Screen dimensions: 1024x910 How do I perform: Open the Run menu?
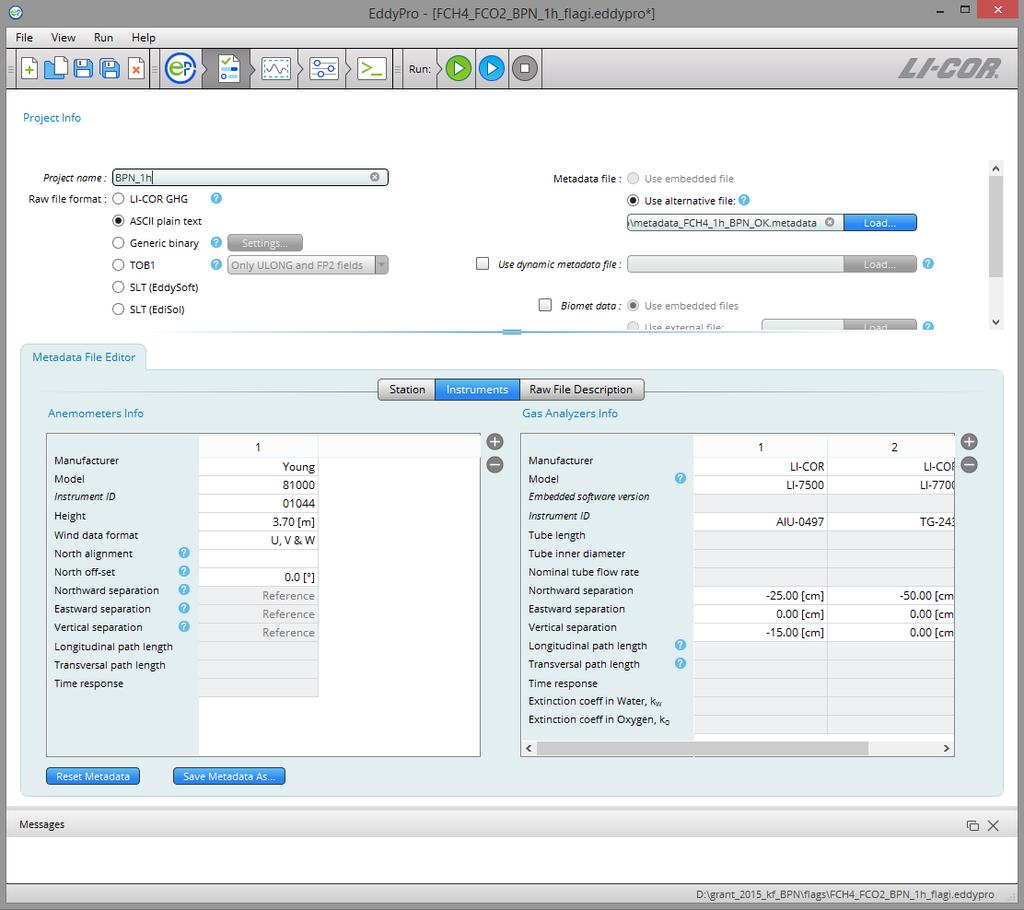pyautogui.click(x=103, y=37)
